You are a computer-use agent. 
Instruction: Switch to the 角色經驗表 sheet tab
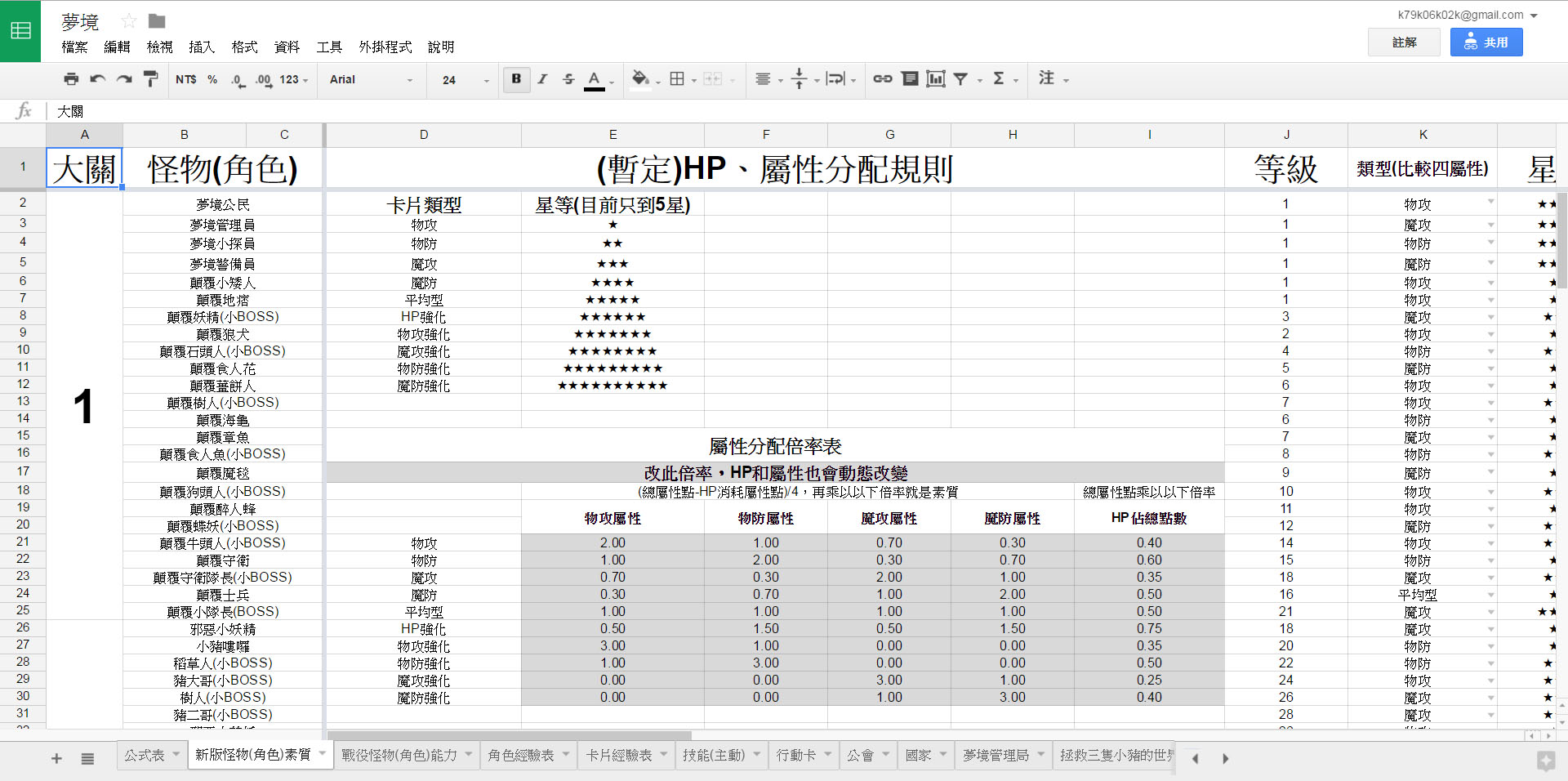[x=520, y=756]
